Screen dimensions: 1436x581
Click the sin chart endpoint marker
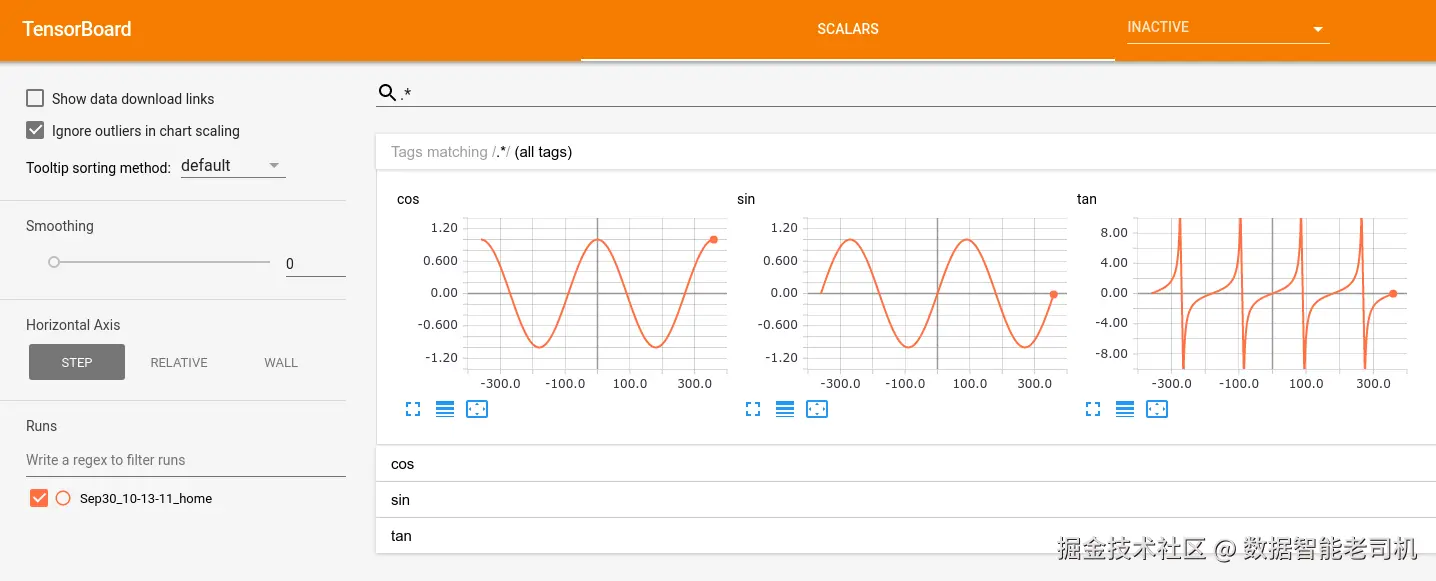point(1053,294)
